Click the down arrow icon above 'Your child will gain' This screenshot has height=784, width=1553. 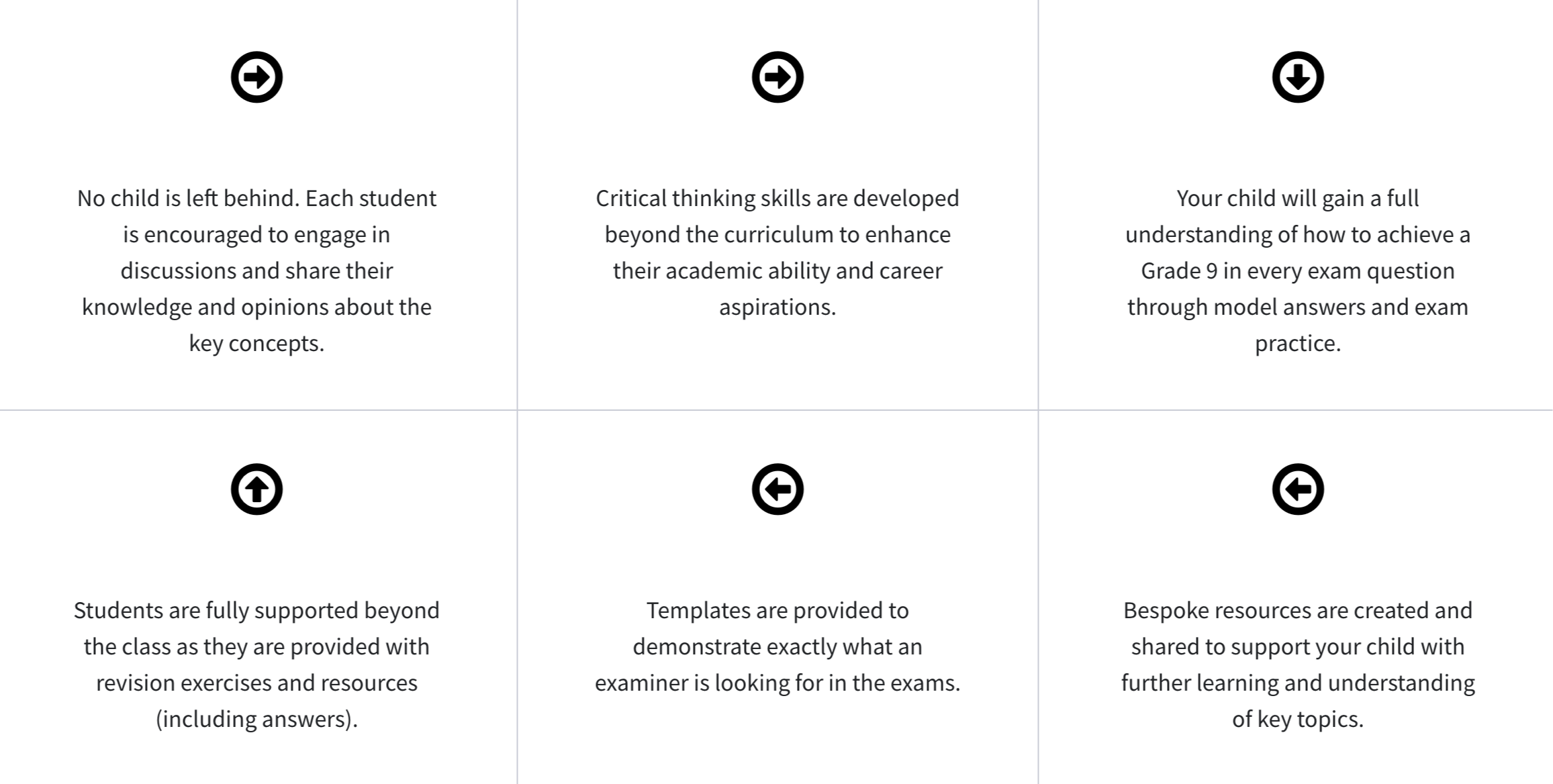(1298, 77)
